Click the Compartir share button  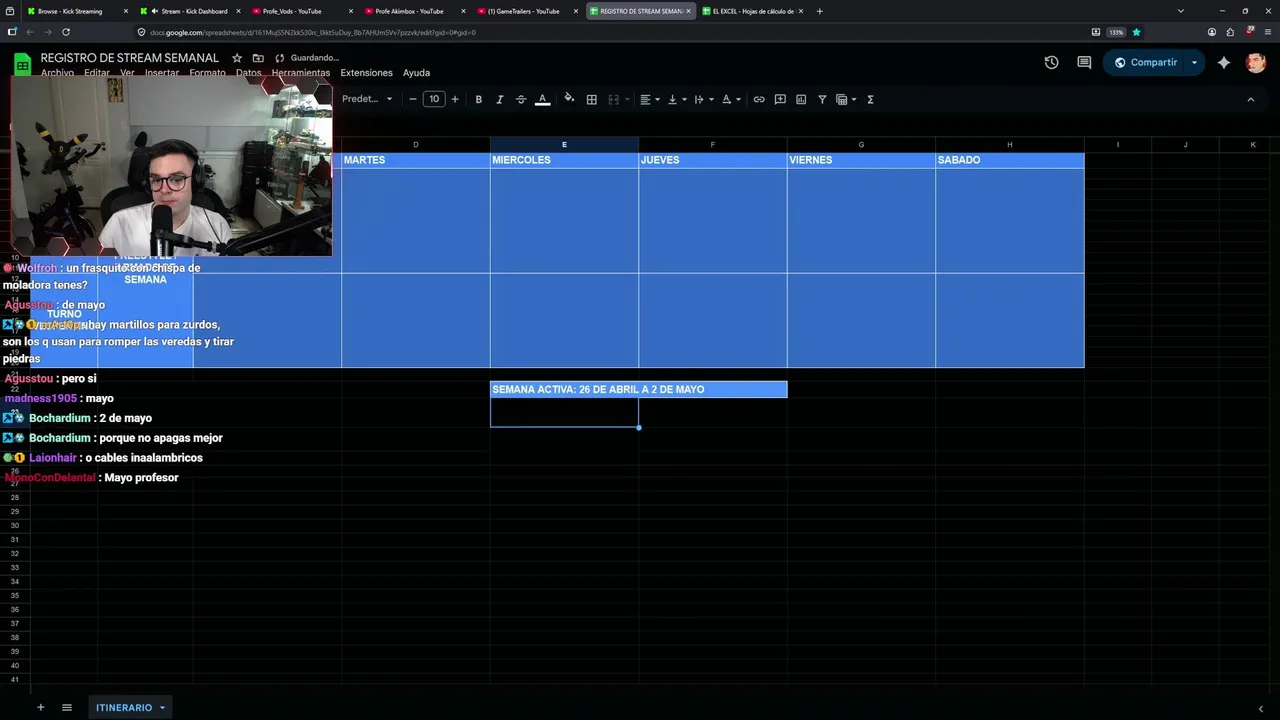1144,62
